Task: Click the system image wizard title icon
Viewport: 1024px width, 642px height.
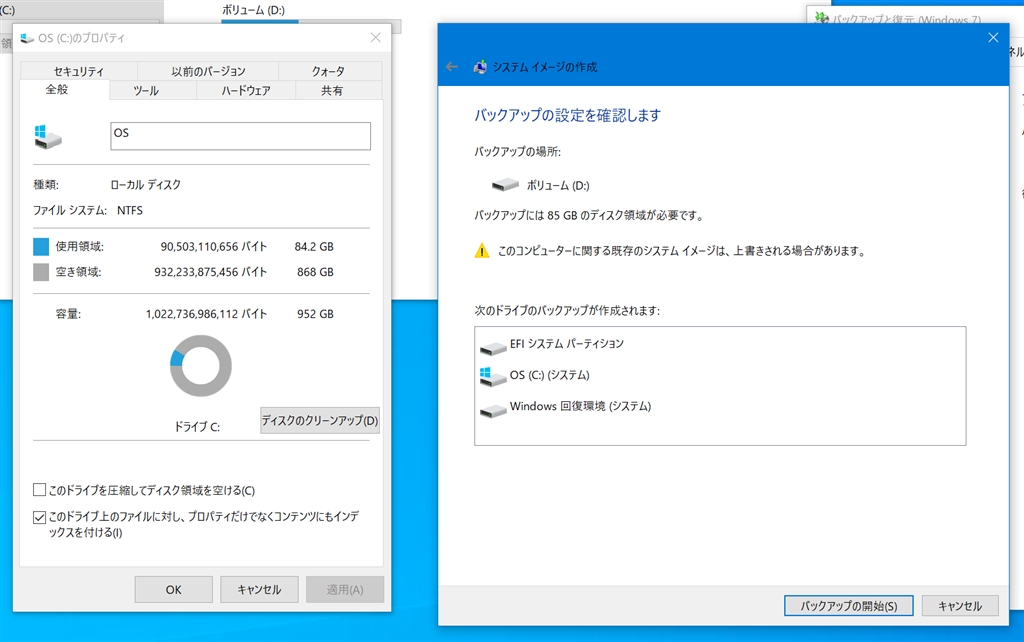Action: click(x=480, y=67)
